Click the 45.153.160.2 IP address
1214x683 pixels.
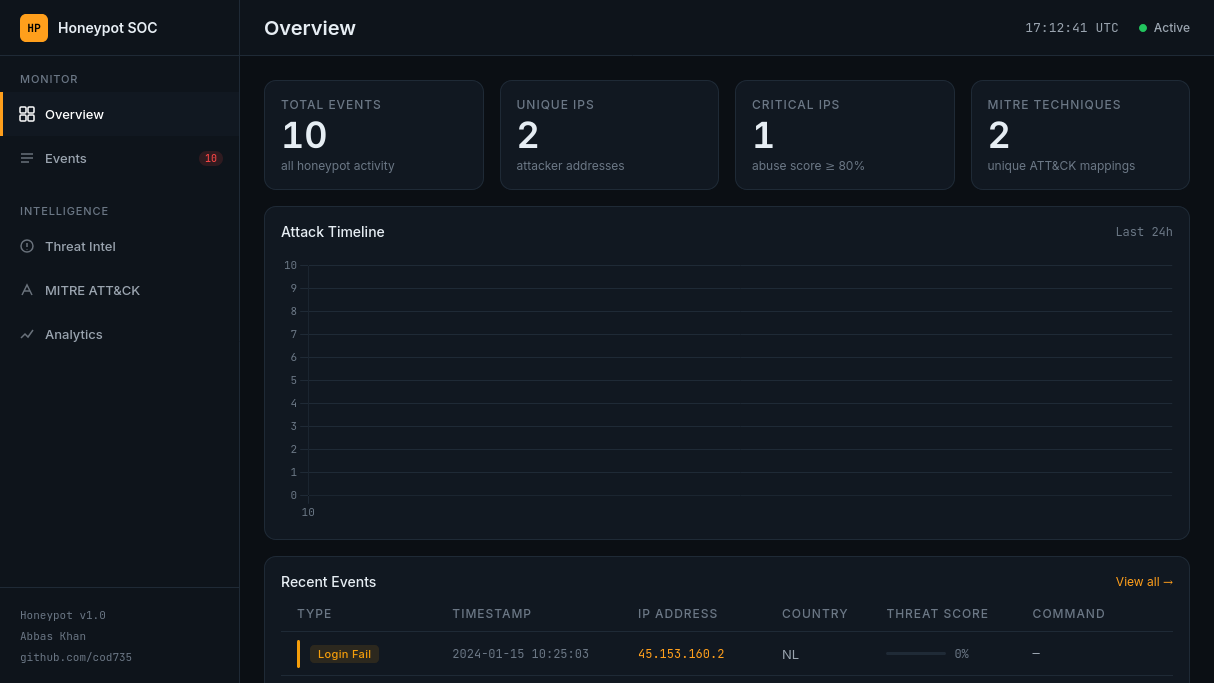[x=681, y=654]
